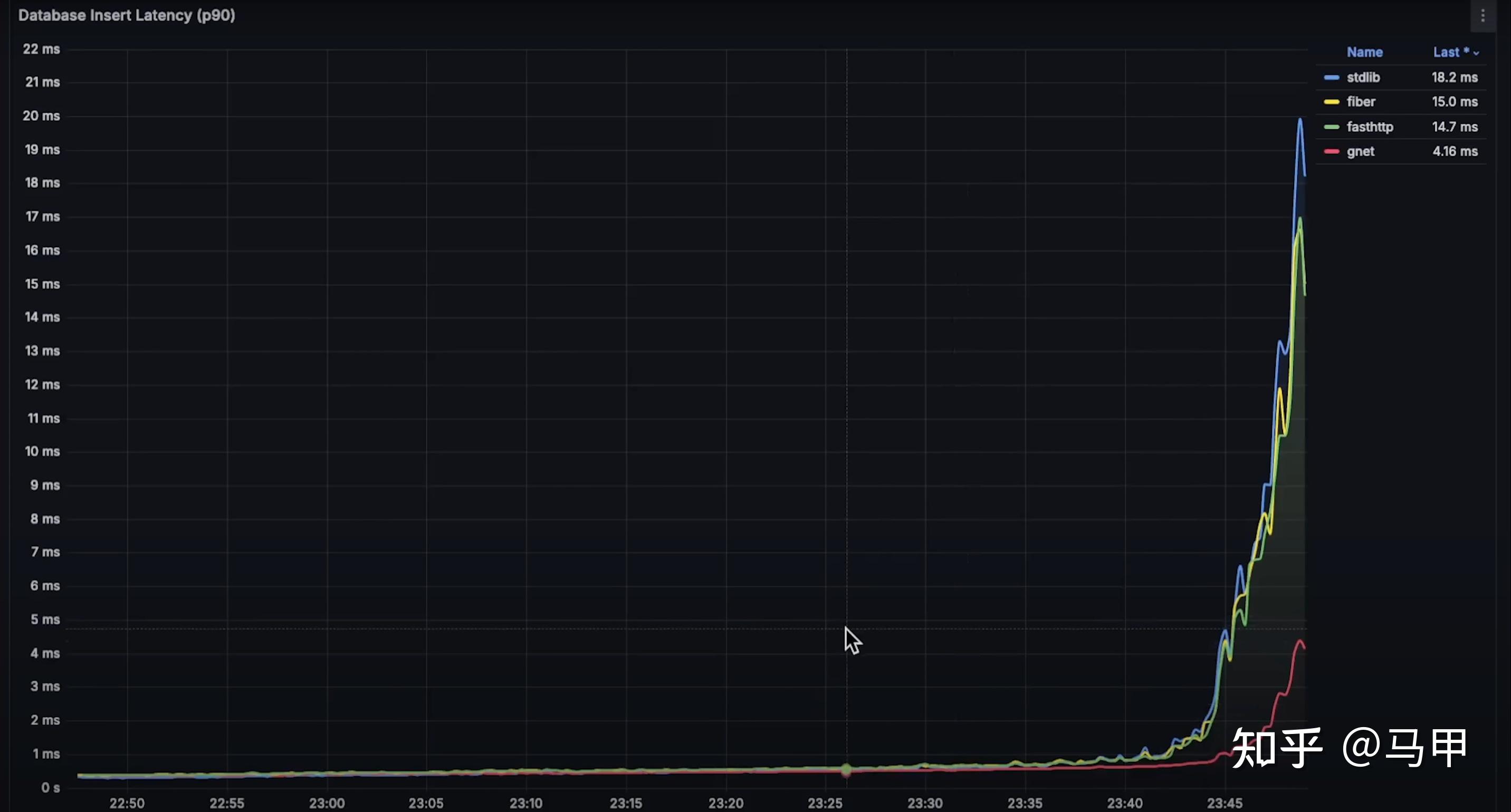The height and width of the screenshot is (812, 1511).
Task: Click the 23:45 x-axis time label
Action: point(1224,803)
